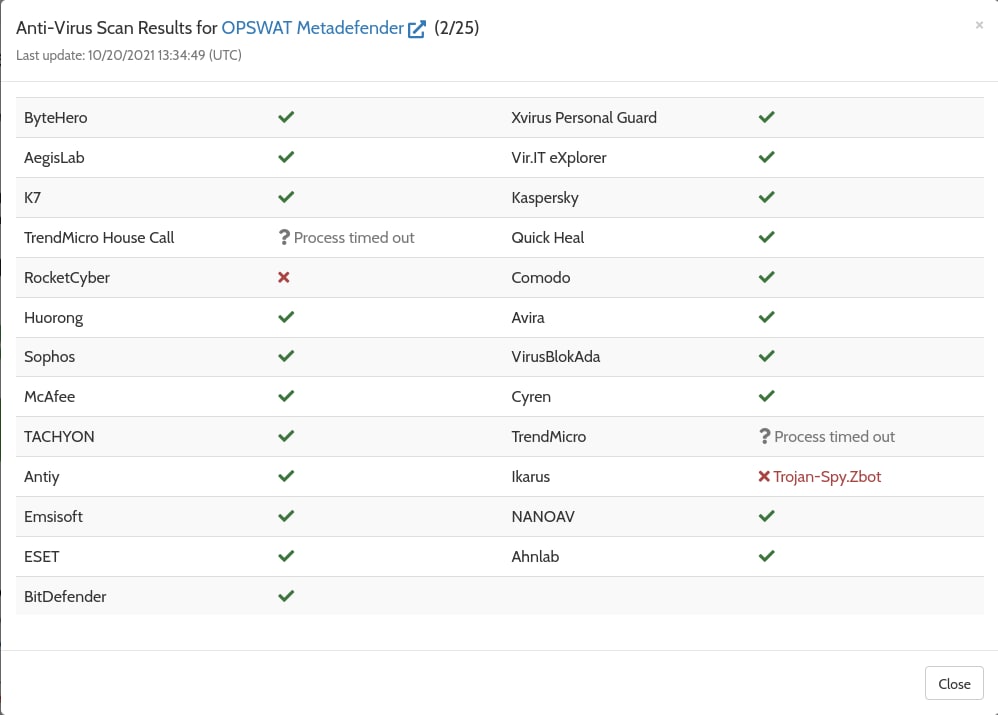Close the scan results dialog

[954, 684]
